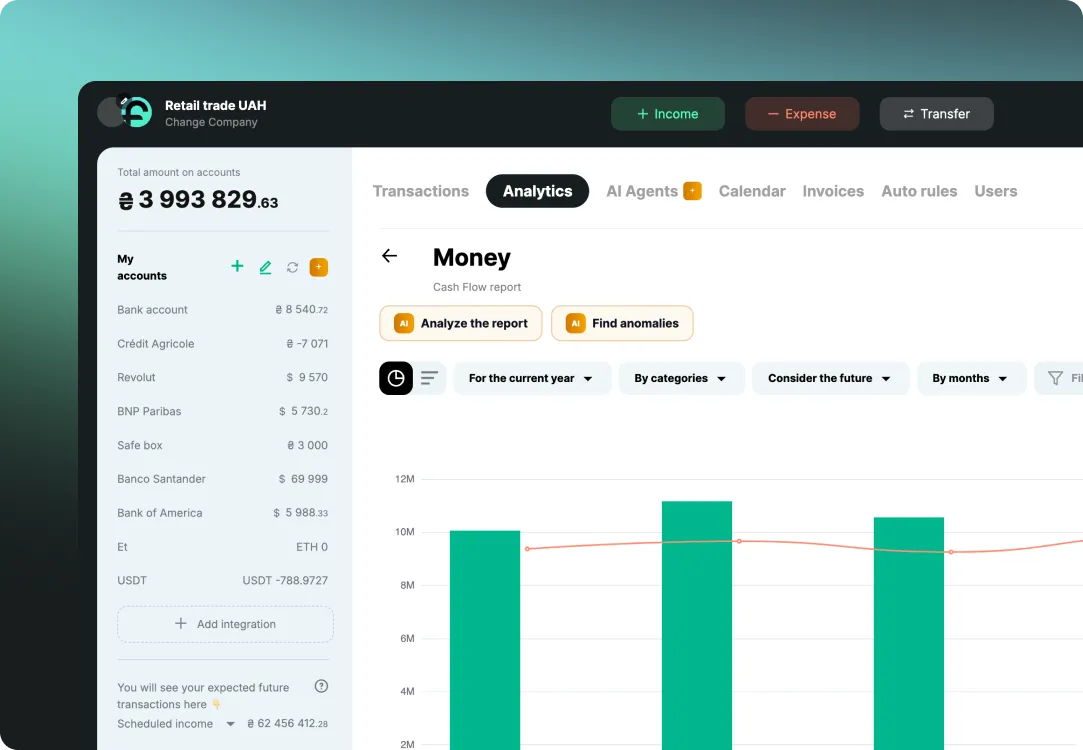The width and height of the screenshot is (1083, 750).
Task: Open the By months dropdown
Action: click(970, 378)
